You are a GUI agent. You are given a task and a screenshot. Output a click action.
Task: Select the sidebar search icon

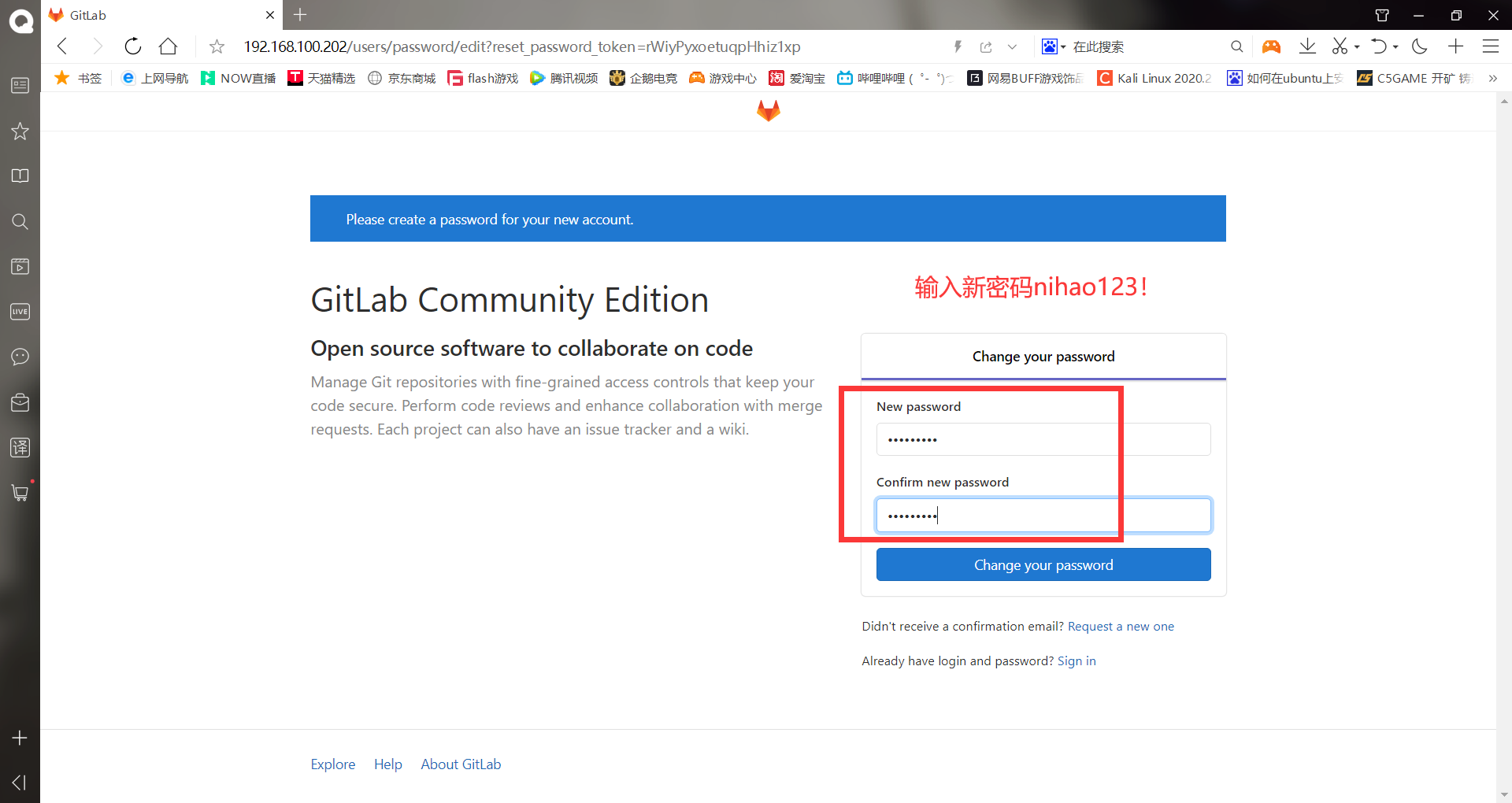coord(20,221)
